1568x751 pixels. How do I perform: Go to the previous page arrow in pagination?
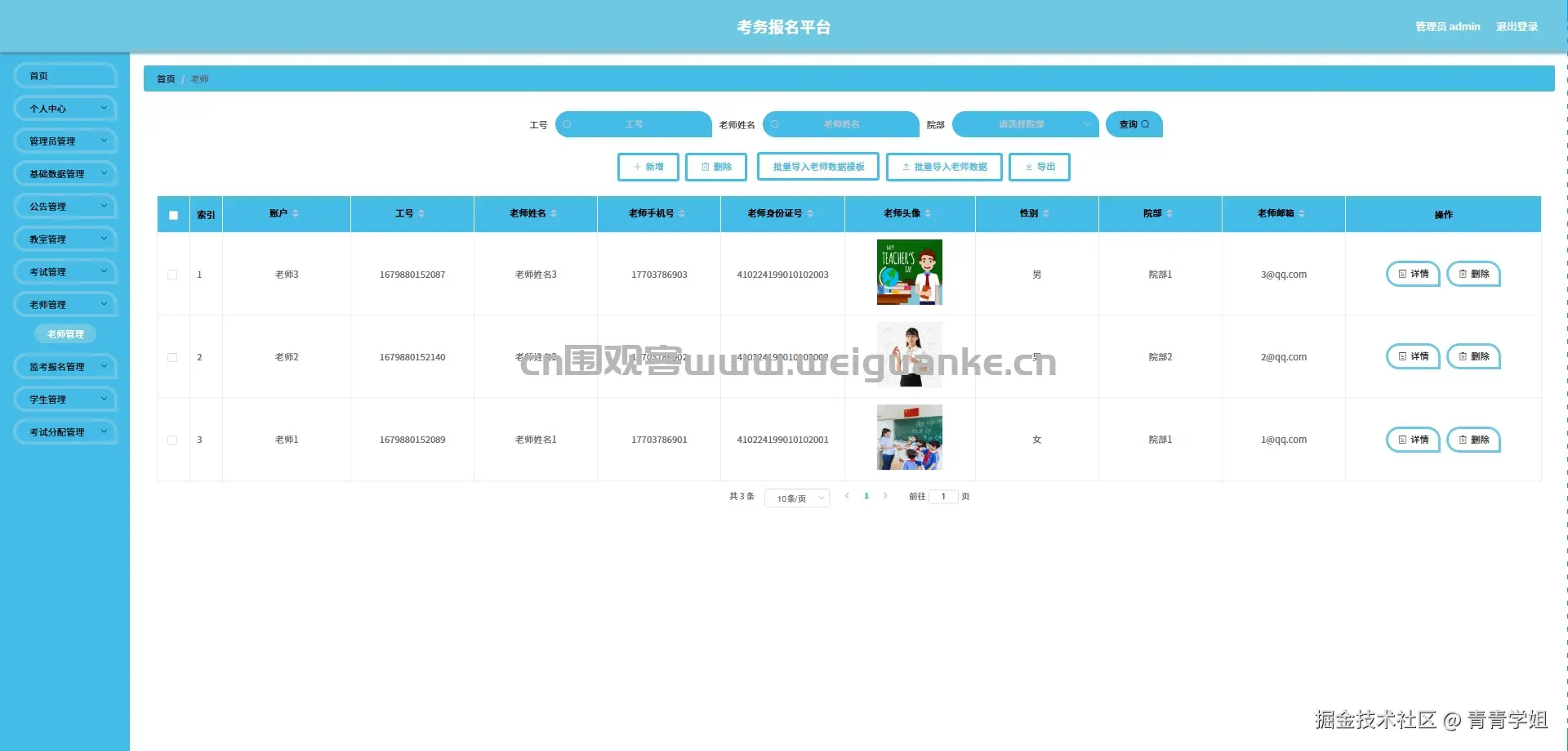[x=847, y=496]
